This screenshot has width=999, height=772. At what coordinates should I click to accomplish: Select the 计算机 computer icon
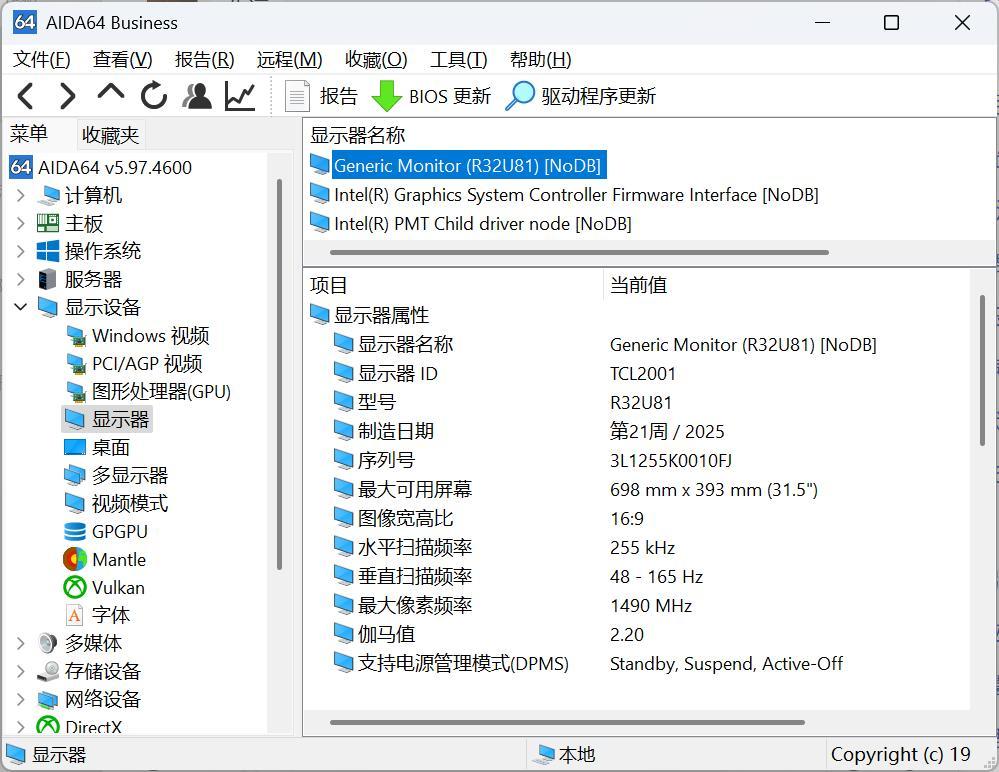pos(48,195)
